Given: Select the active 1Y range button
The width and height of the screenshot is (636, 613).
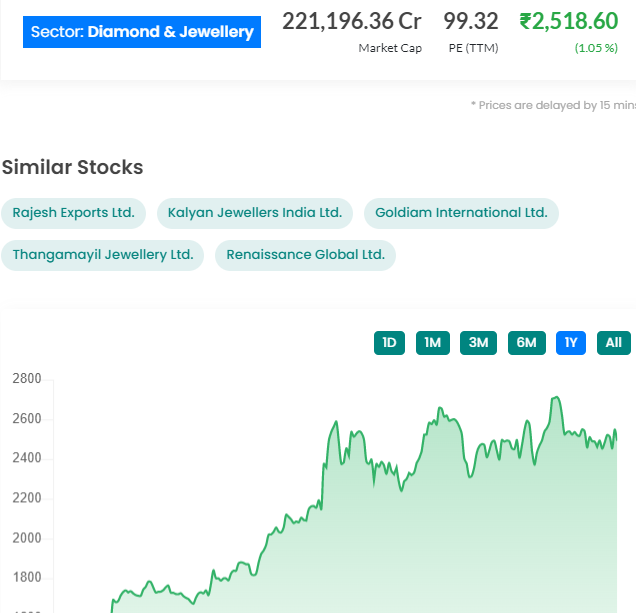Looking at the screenshot, I should tap(571, 343).
